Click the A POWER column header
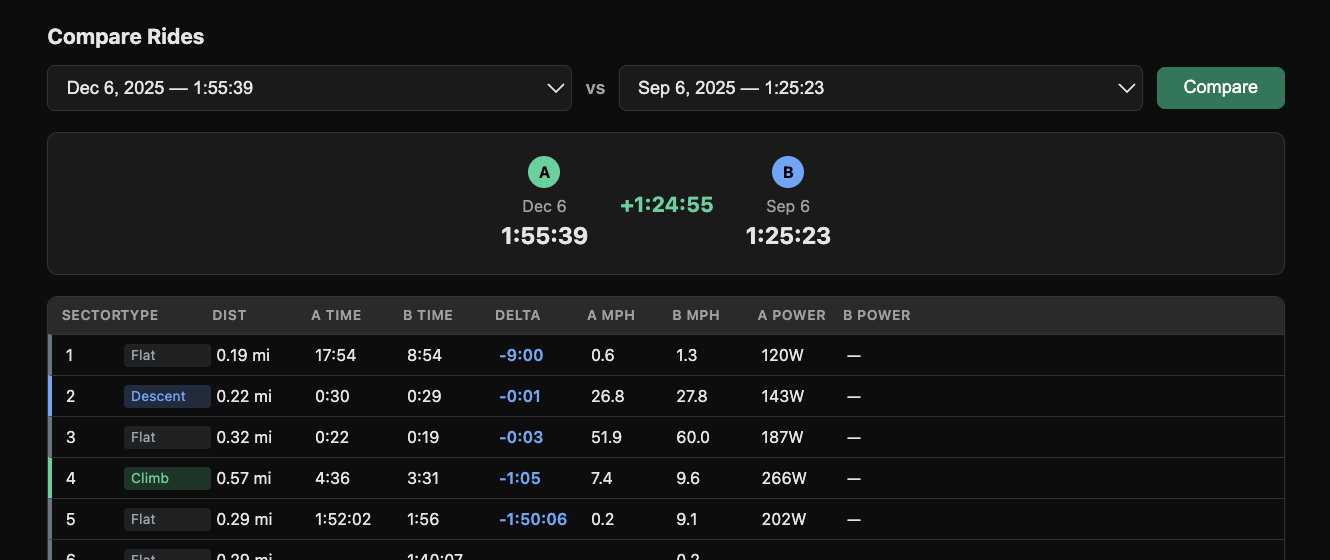The width and height of the screenshot is (1330, 560). coord(792,315)
